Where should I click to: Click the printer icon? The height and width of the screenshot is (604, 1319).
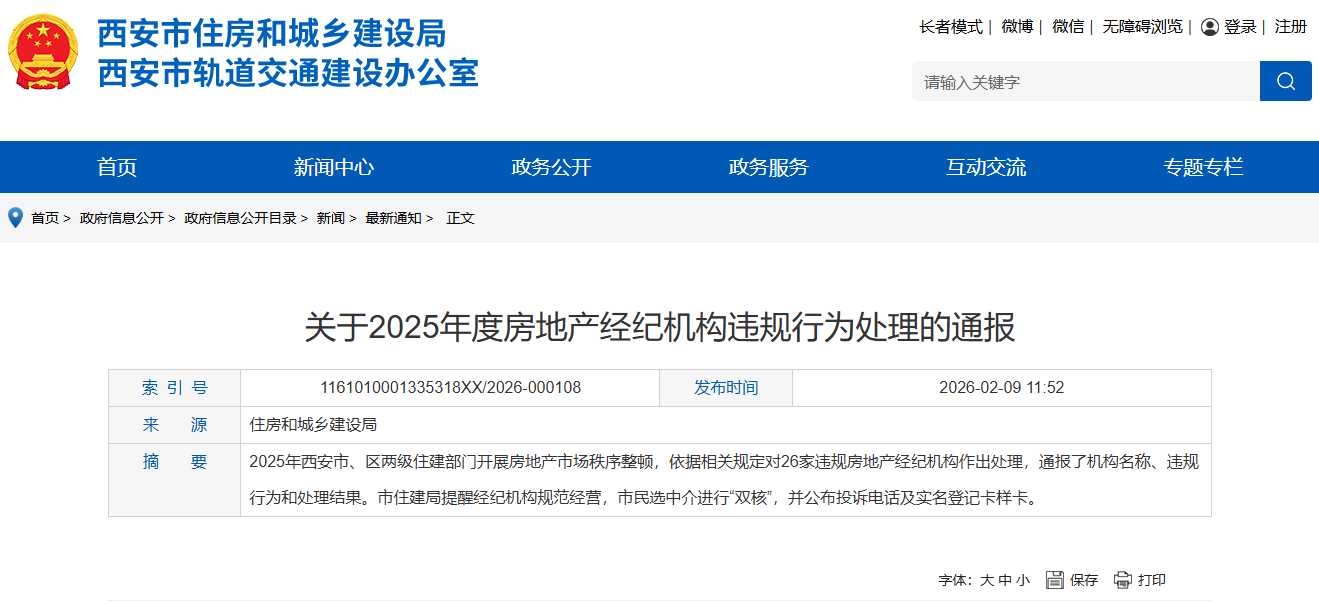(x=1123, y=580)
